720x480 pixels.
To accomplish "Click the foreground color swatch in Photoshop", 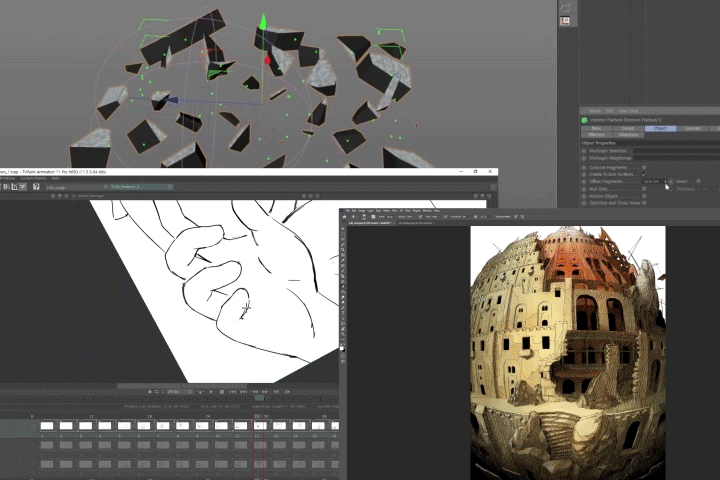I will pyautogui.click(x=341, y=349).
